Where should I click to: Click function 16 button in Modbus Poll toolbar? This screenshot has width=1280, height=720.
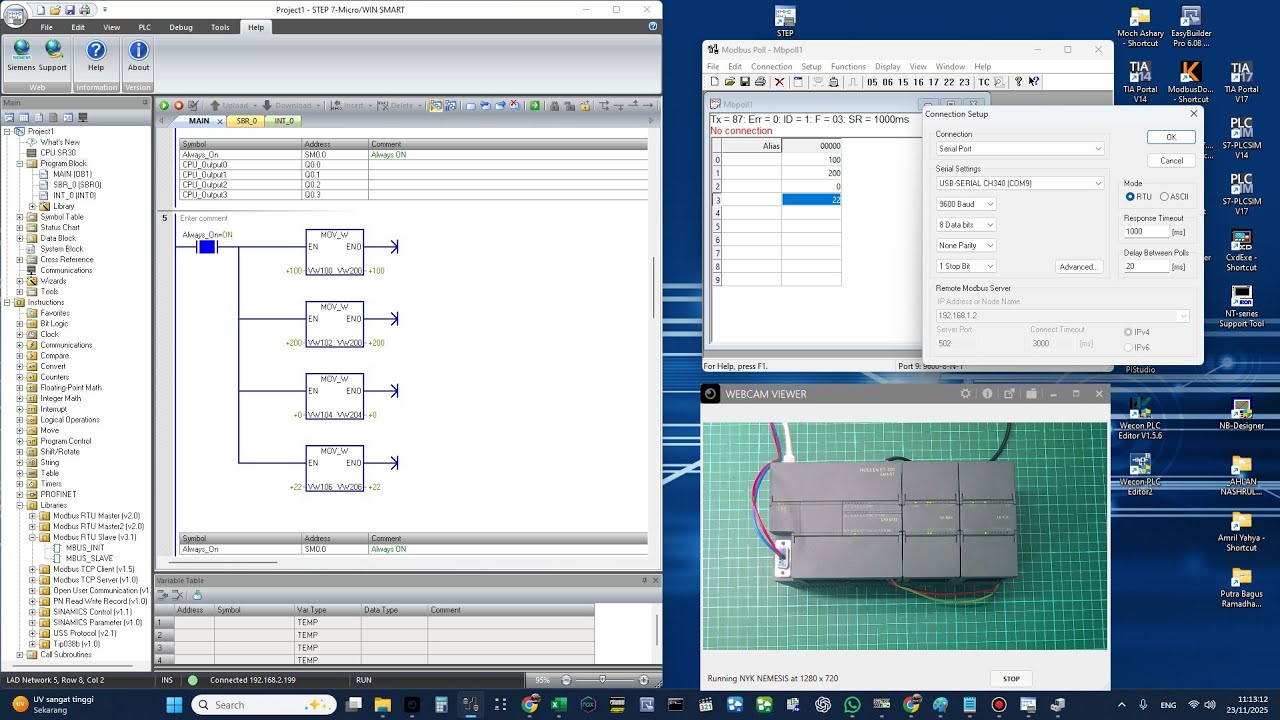[x=919, y=82]
